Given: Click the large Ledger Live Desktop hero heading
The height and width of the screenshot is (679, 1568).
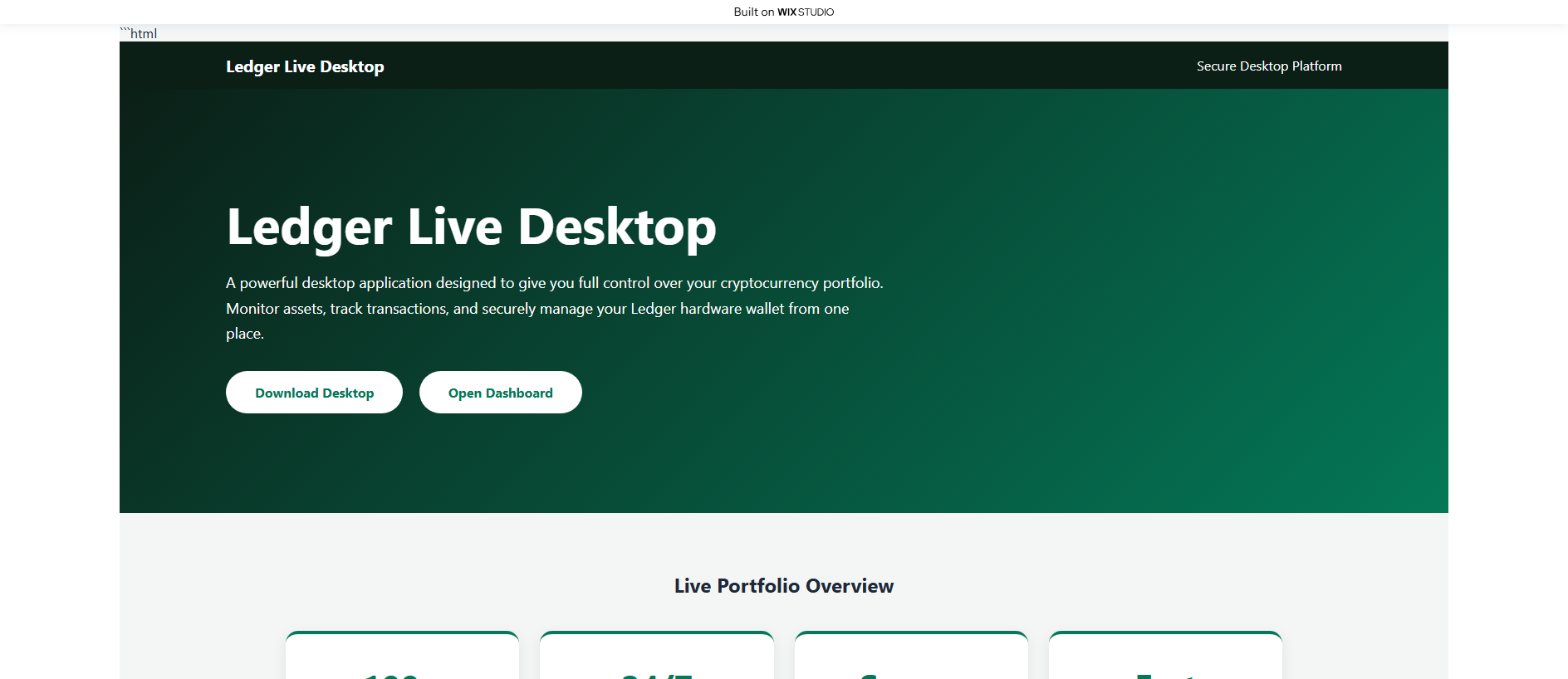Looking at the screenshot, I should click(x=471, y=227).
